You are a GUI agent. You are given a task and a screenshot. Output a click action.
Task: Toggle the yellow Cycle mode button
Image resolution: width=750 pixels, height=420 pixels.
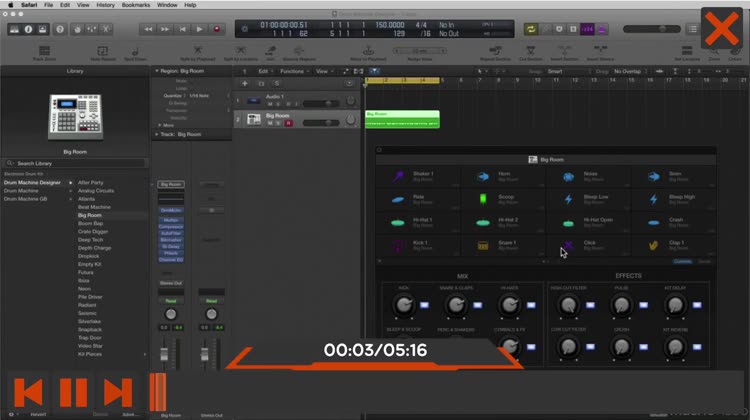pyautogui.click(x=530, y=29)
